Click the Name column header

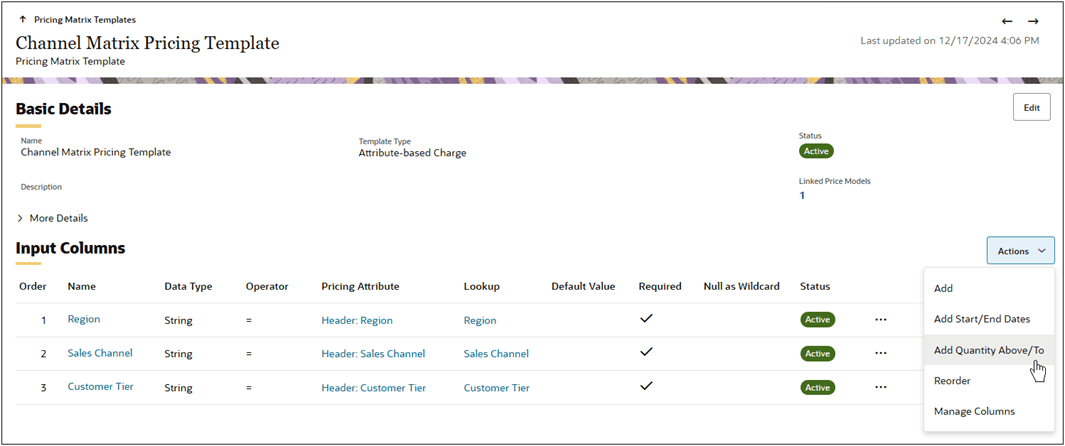click(82, 286)
